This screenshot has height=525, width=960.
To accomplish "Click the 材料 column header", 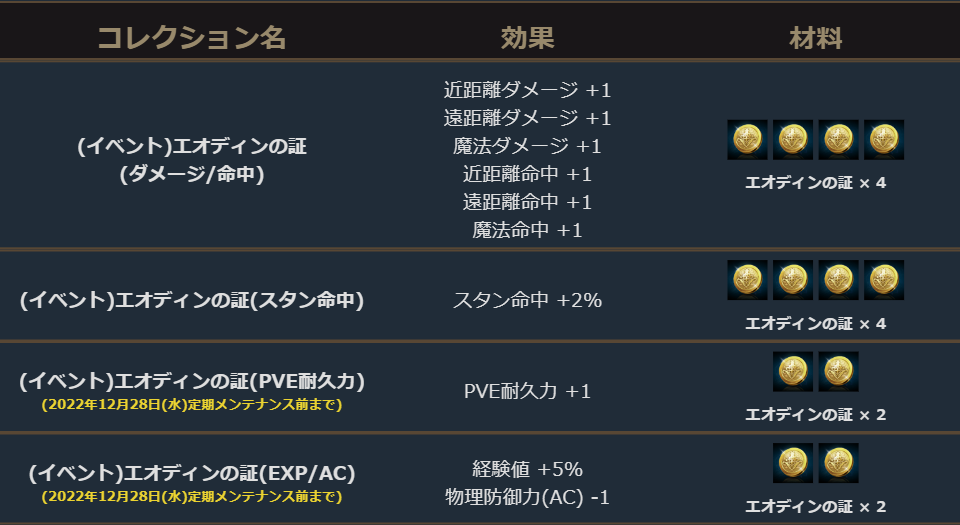I will tap(815, 38).
